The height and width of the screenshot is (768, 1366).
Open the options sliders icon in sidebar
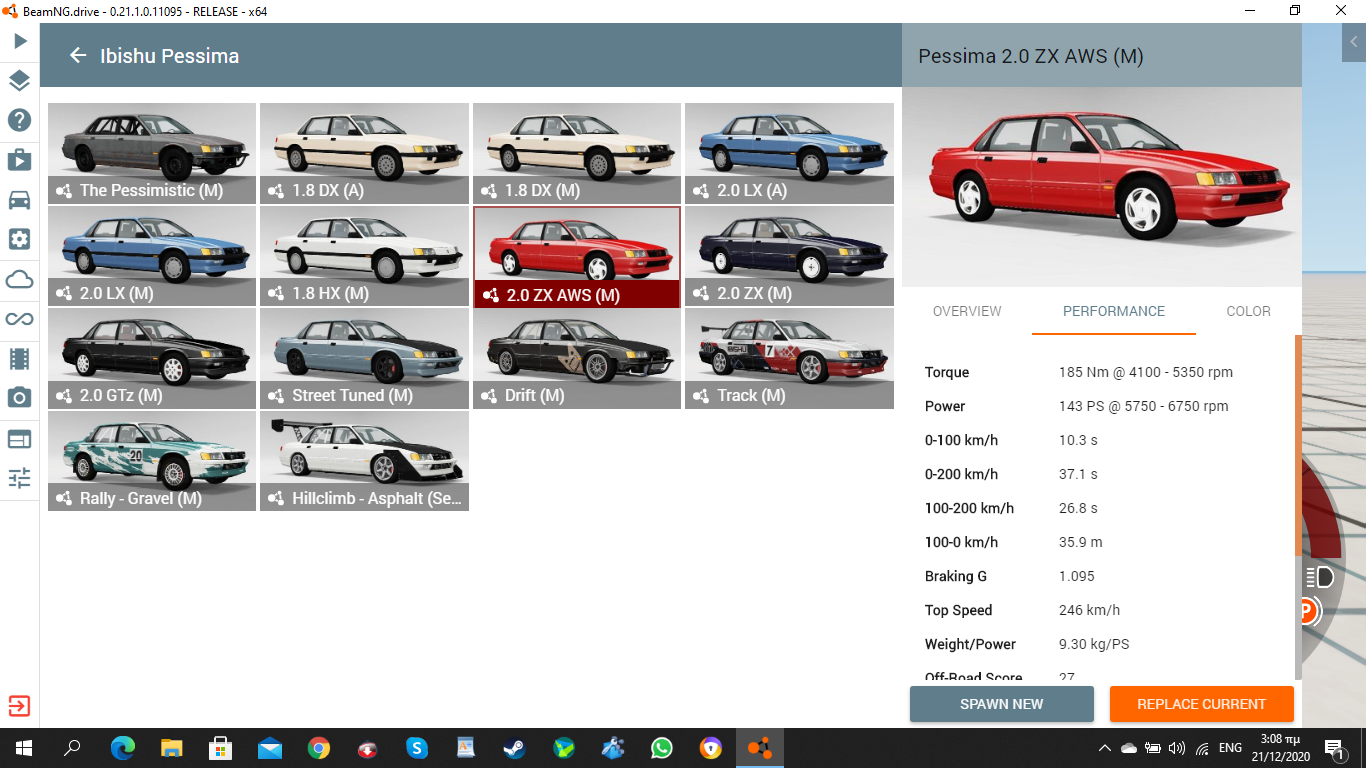tap(20, 477)
